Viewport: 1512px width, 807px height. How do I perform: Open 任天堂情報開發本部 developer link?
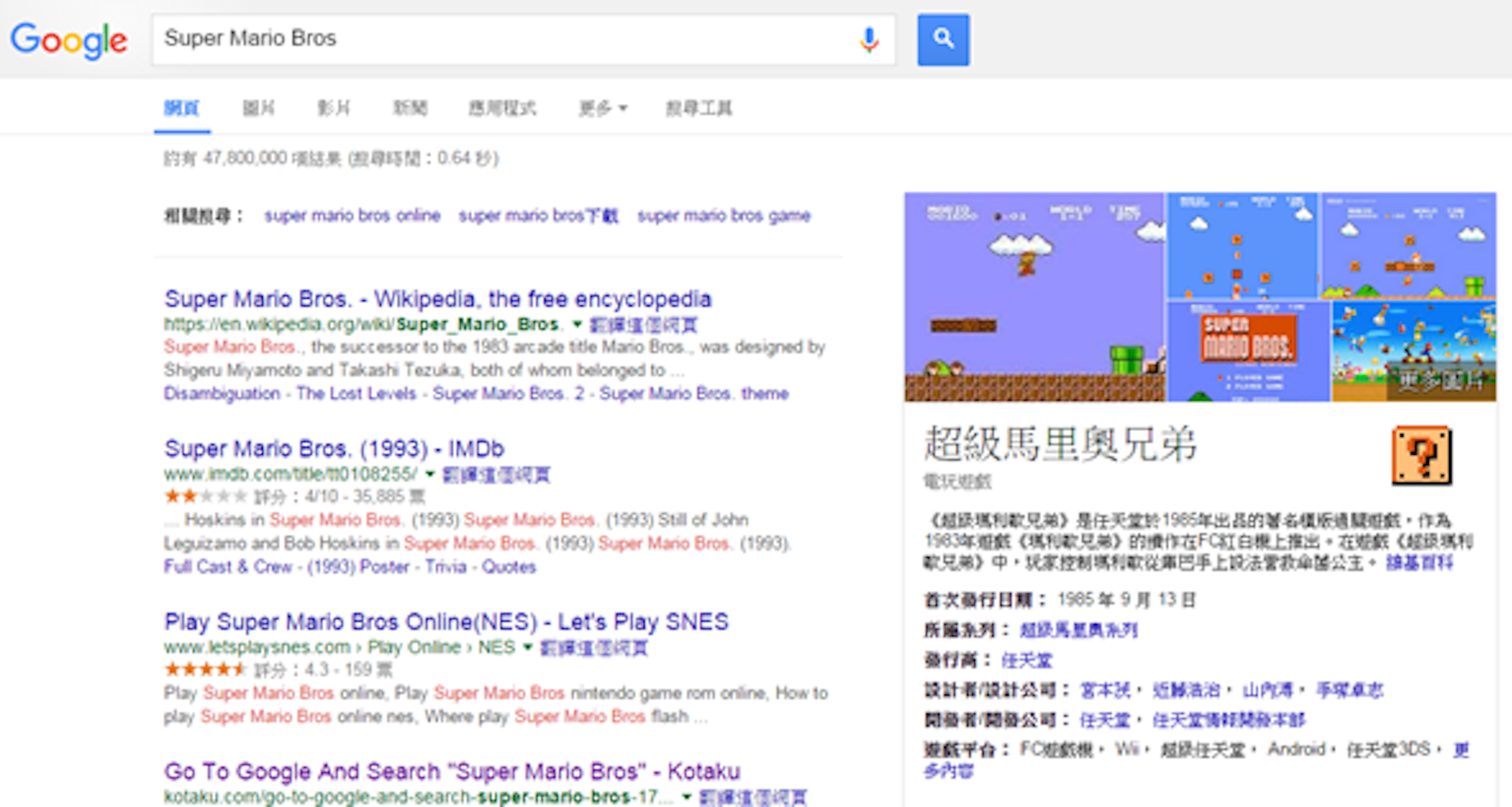[1228, 719]
